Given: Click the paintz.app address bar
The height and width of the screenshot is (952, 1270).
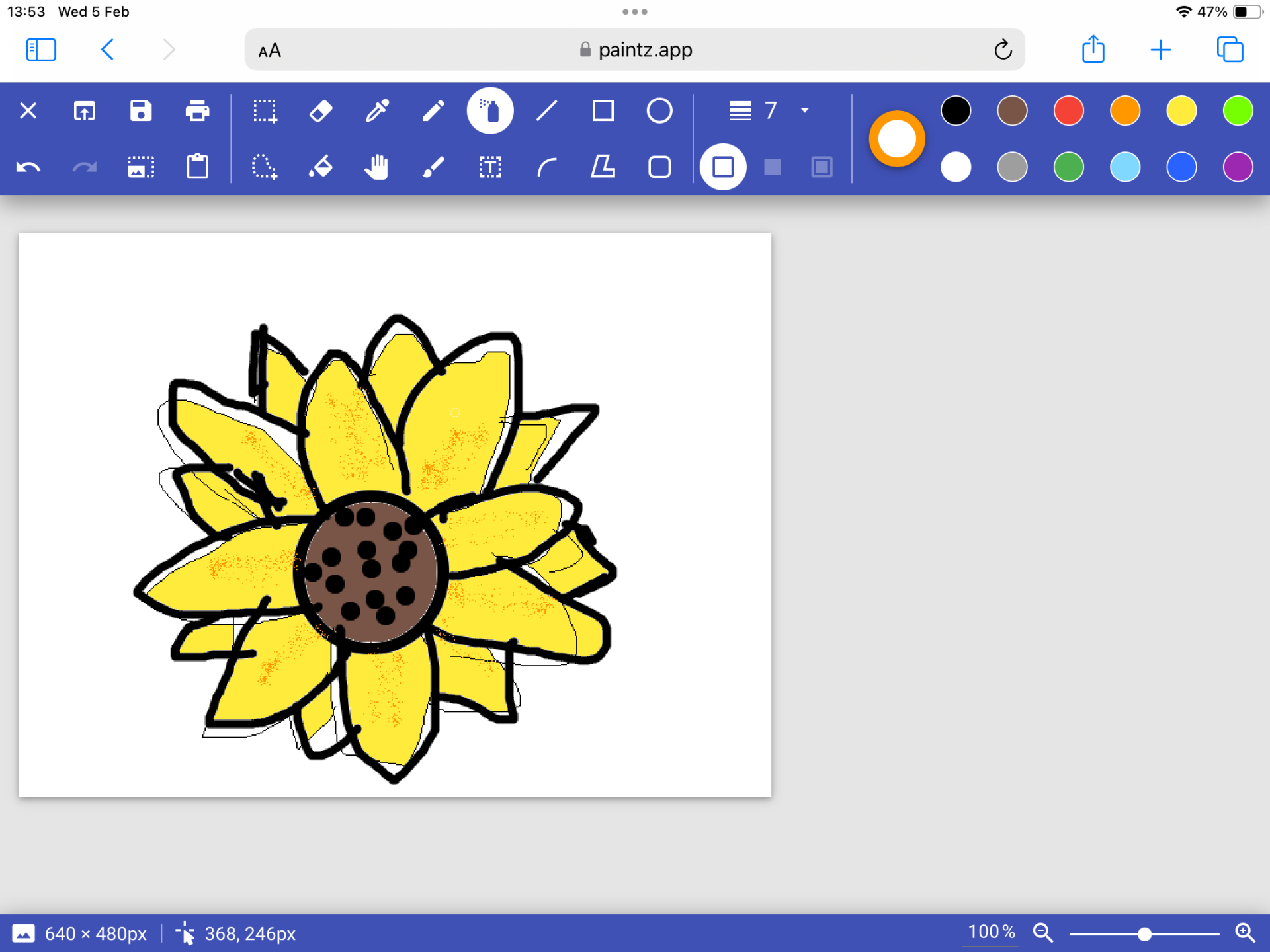Looking at the screenshot, I should [x=635, y=50].
